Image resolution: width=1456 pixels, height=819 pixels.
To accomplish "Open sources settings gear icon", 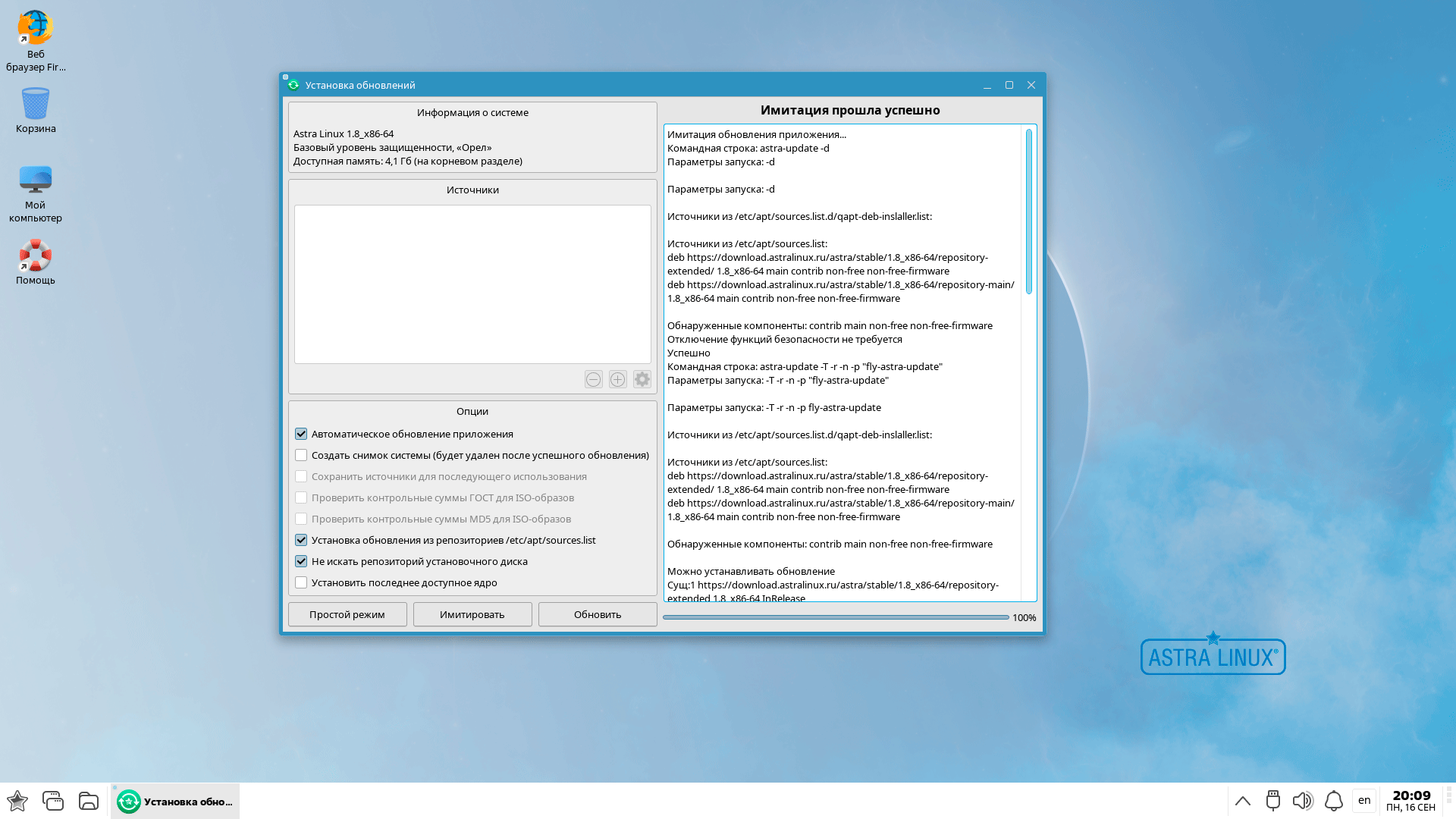I will tap(642, 379).
